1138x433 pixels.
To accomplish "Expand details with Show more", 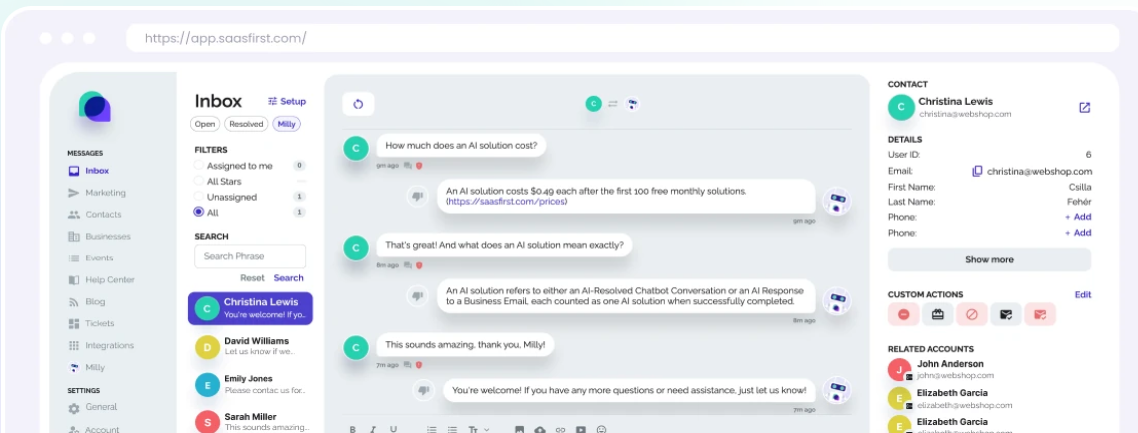I will (989, 260).
